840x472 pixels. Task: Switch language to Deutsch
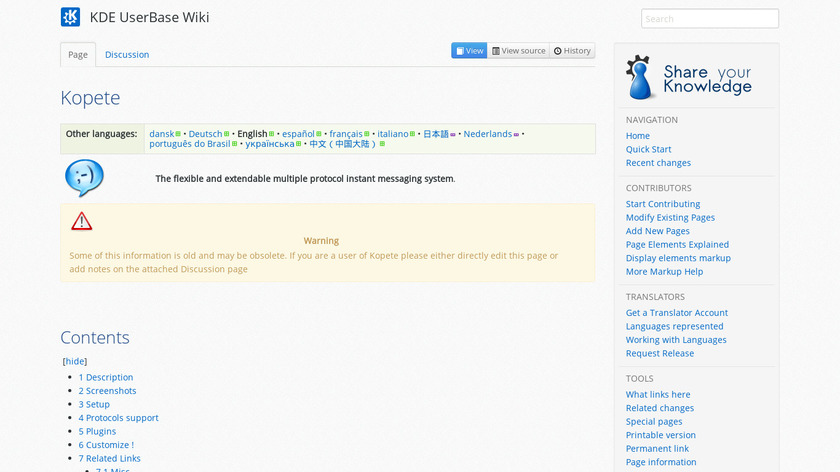point(205,134)
